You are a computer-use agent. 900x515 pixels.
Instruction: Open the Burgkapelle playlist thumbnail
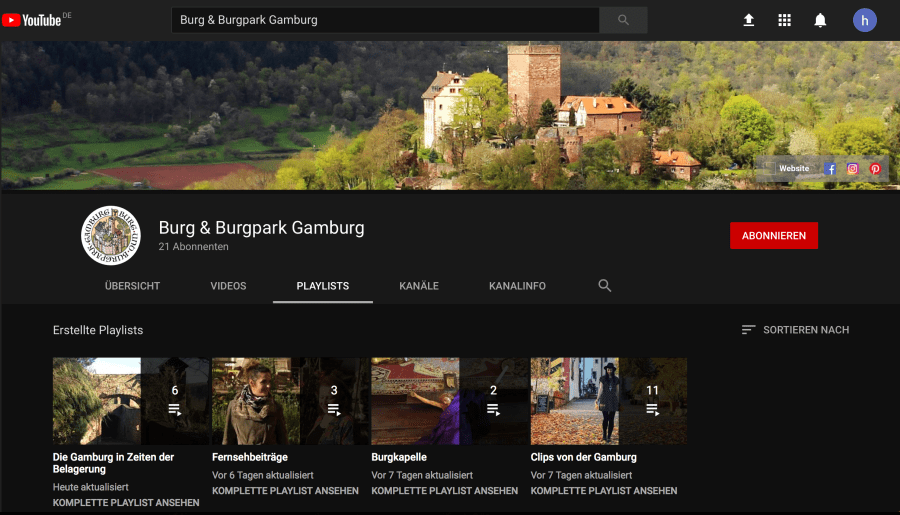point(449,401)
